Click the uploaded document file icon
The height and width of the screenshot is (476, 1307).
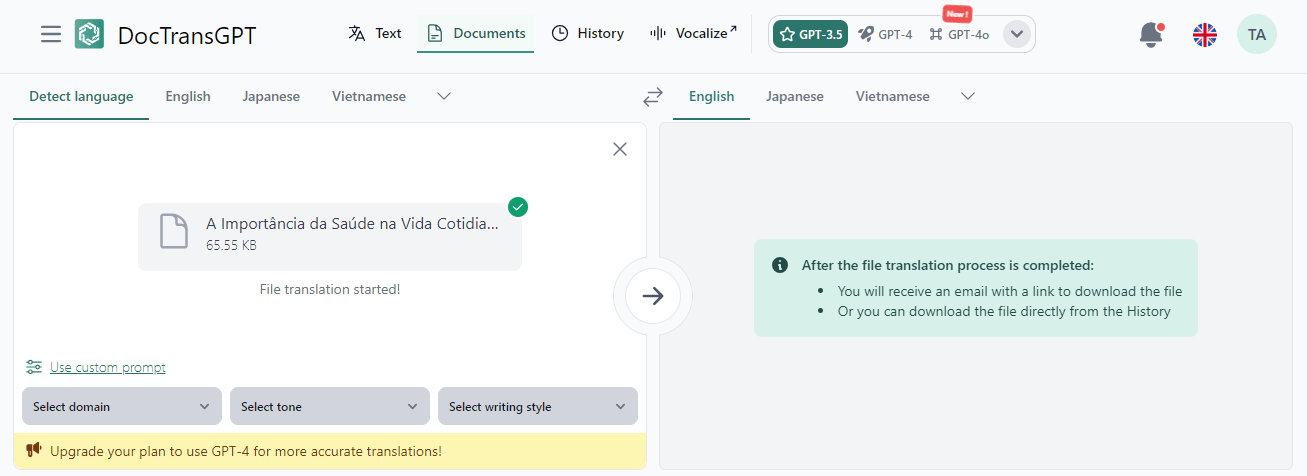point(174,232)
